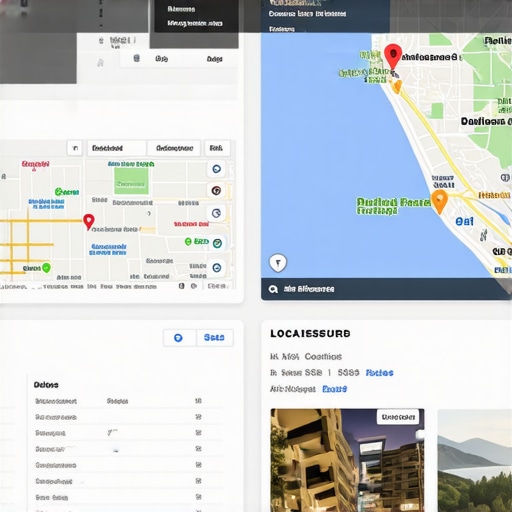Open the mountain landscape thumbnail

pyautogui.click(x=475, y=461)
